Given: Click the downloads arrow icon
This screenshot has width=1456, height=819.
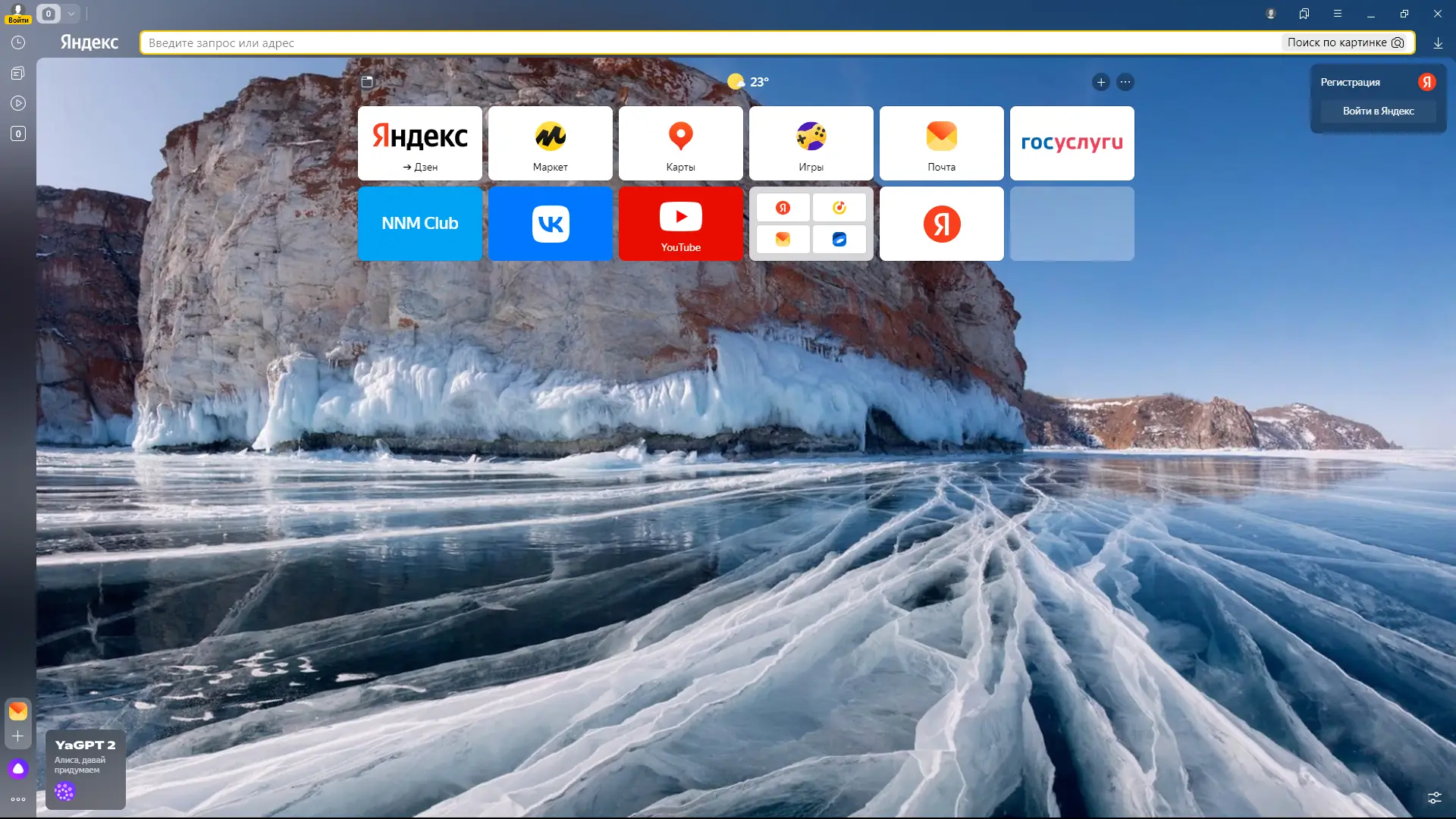Looking at the screenshot, I should 1438,43.
